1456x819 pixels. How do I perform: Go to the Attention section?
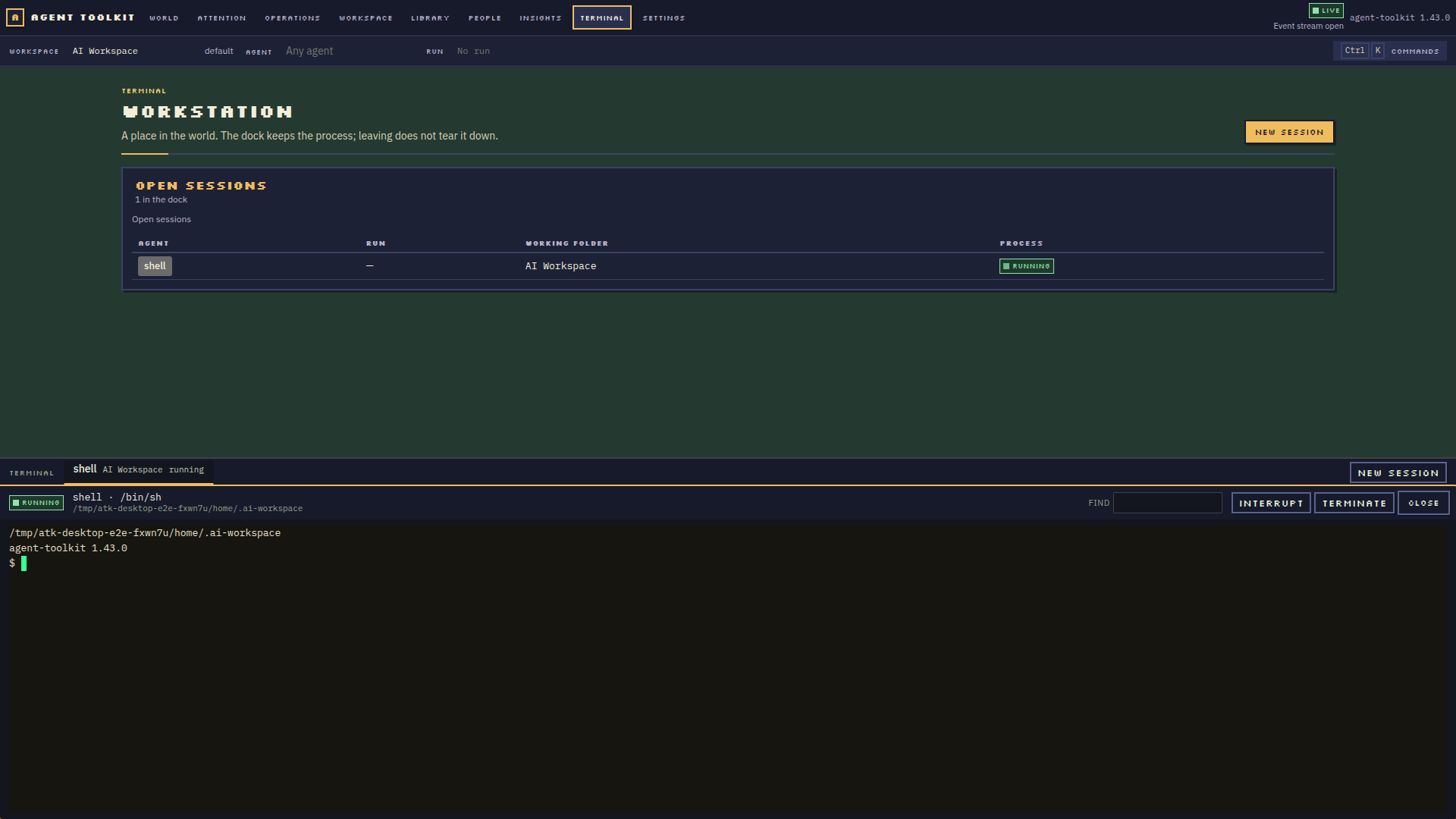coord(221,18)
